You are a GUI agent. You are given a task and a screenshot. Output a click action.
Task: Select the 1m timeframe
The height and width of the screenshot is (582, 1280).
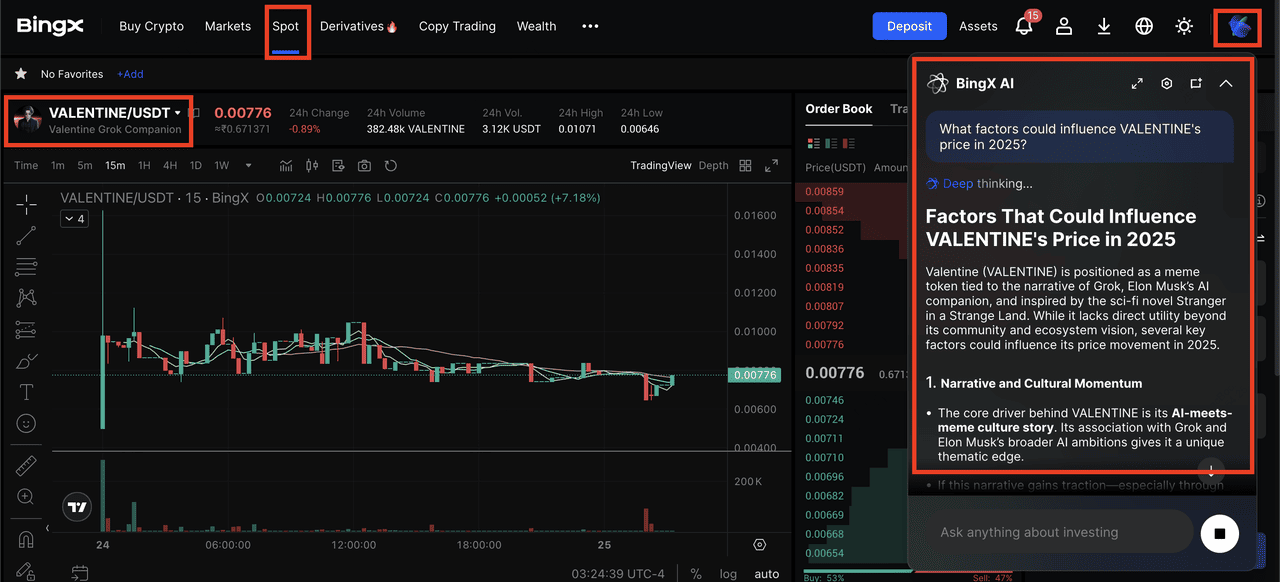pos(58,166)
